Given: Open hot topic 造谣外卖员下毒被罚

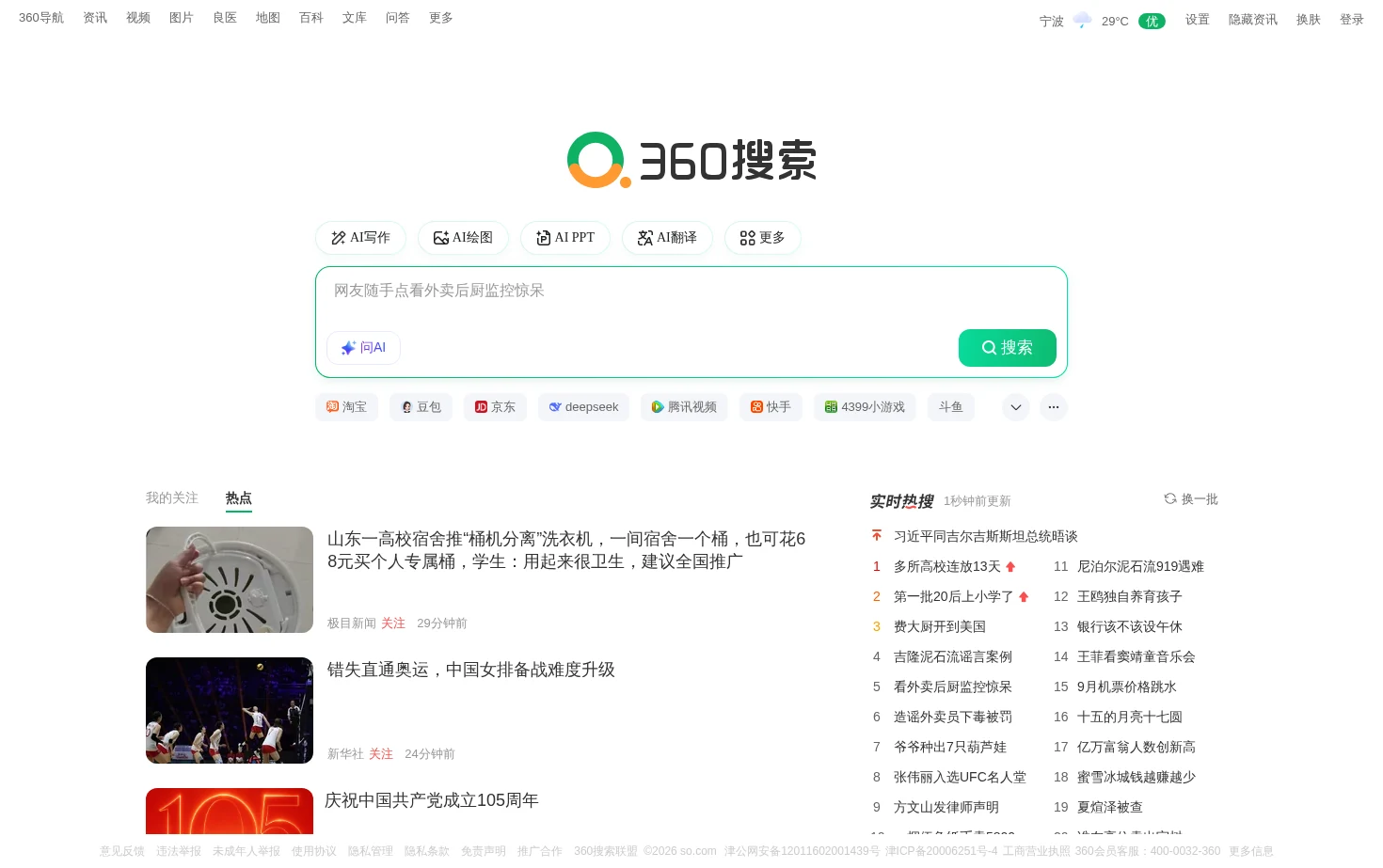Looking at the screenshot, I should tap(953, 717).
